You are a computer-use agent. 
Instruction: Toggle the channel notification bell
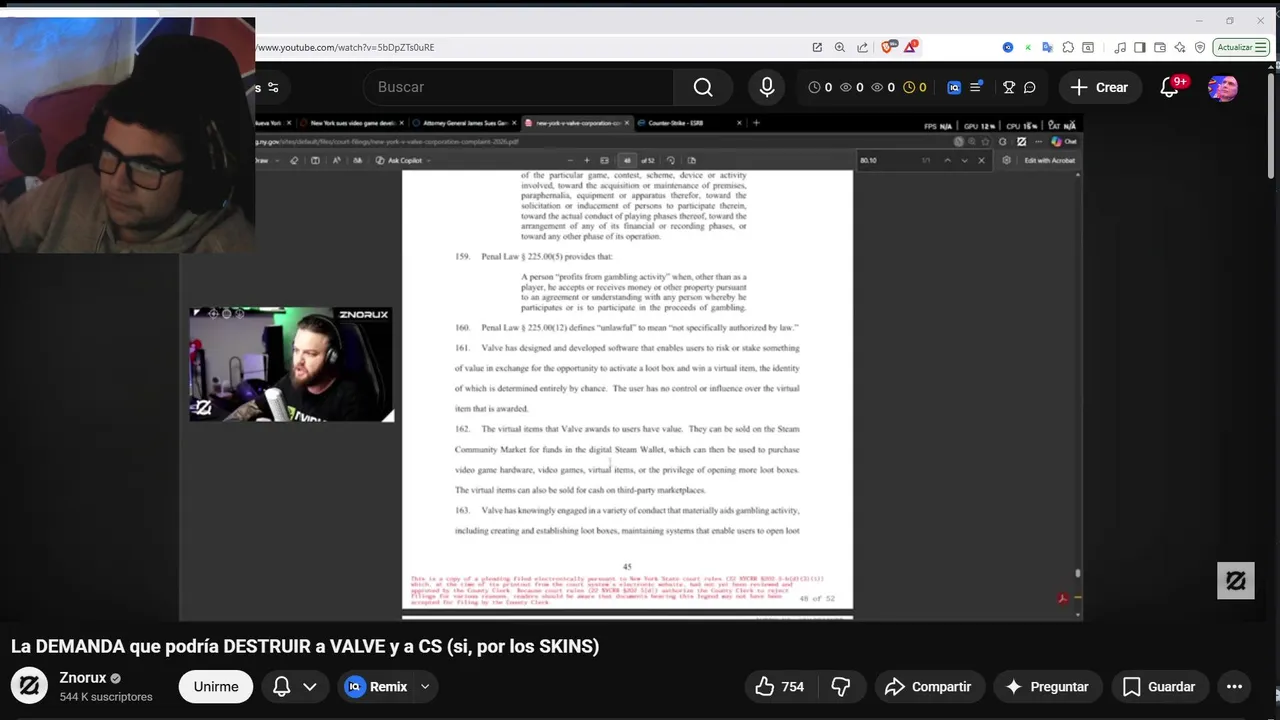coord(282,686)
